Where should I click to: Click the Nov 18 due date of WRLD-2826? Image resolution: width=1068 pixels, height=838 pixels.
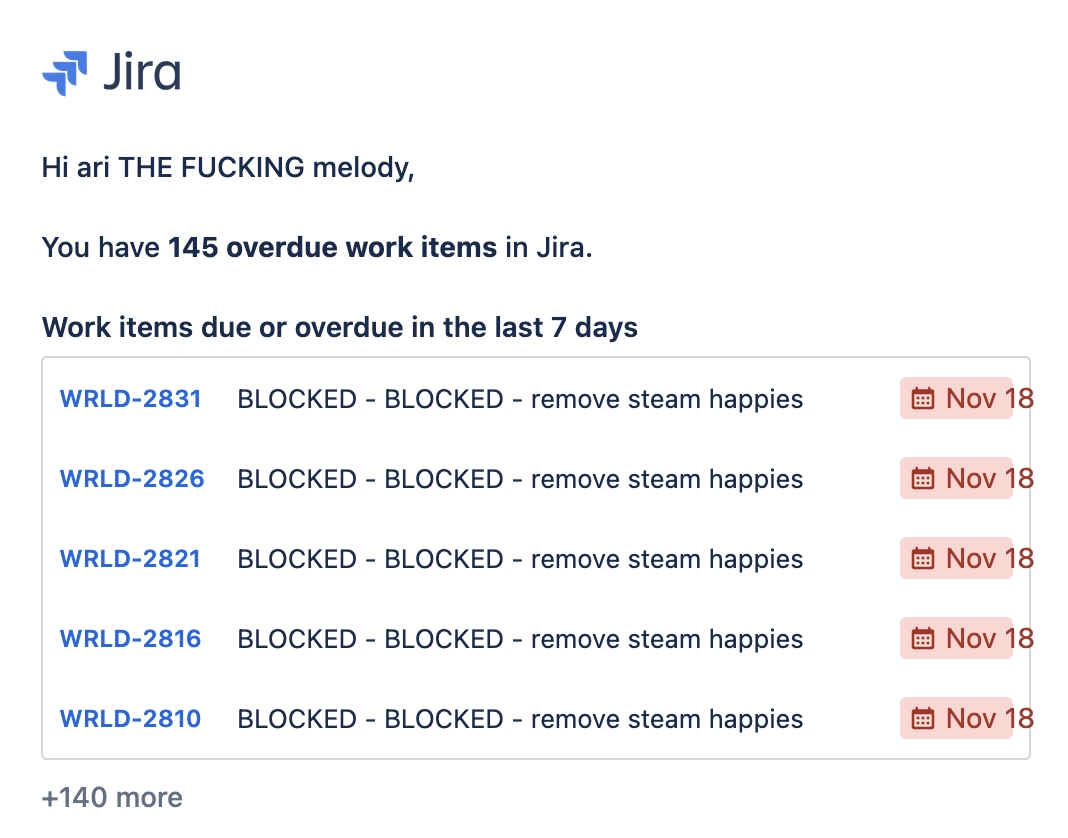click(x=990, y=478)
